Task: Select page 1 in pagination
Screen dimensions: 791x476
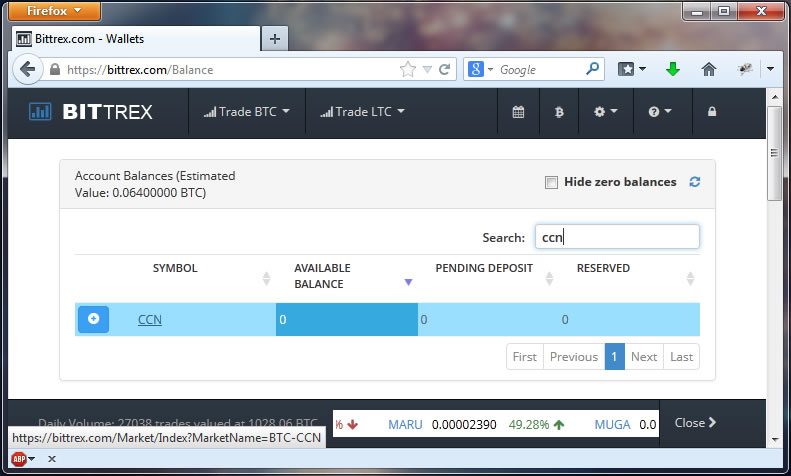Action: pyautogui.click(x=614, y=357)
